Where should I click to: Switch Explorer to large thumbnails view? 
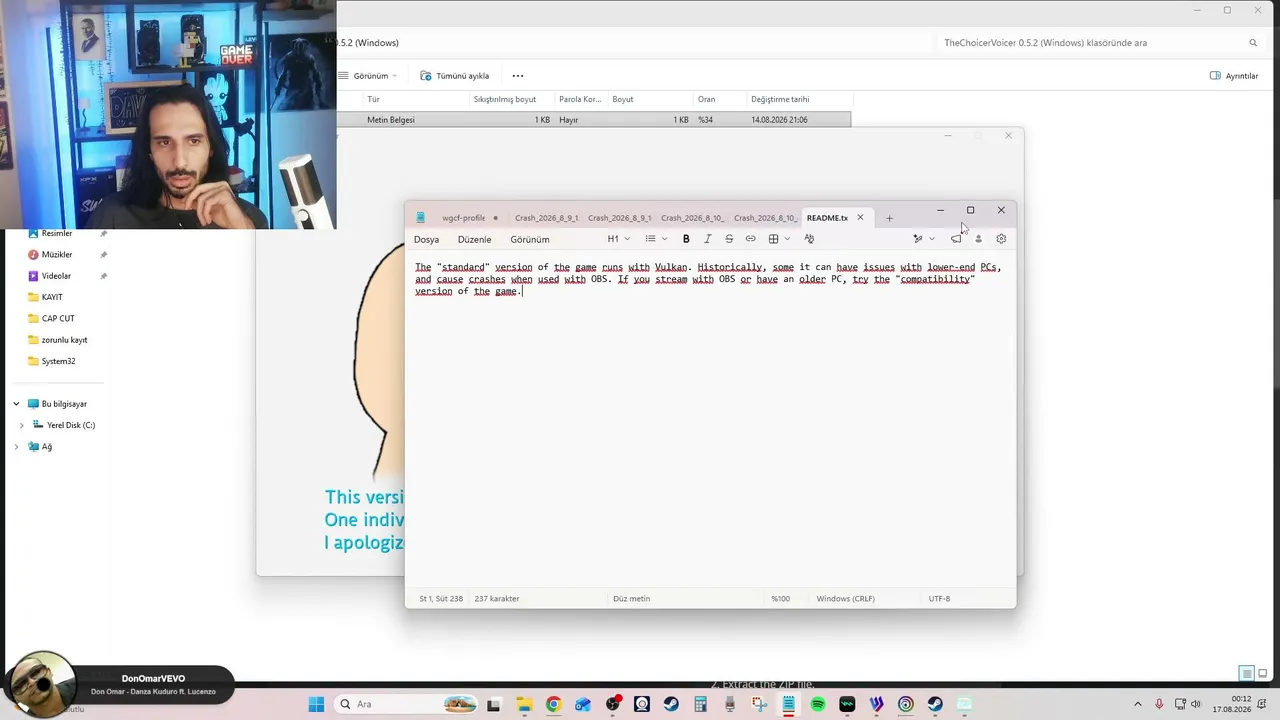click(x=1263, y=674)
